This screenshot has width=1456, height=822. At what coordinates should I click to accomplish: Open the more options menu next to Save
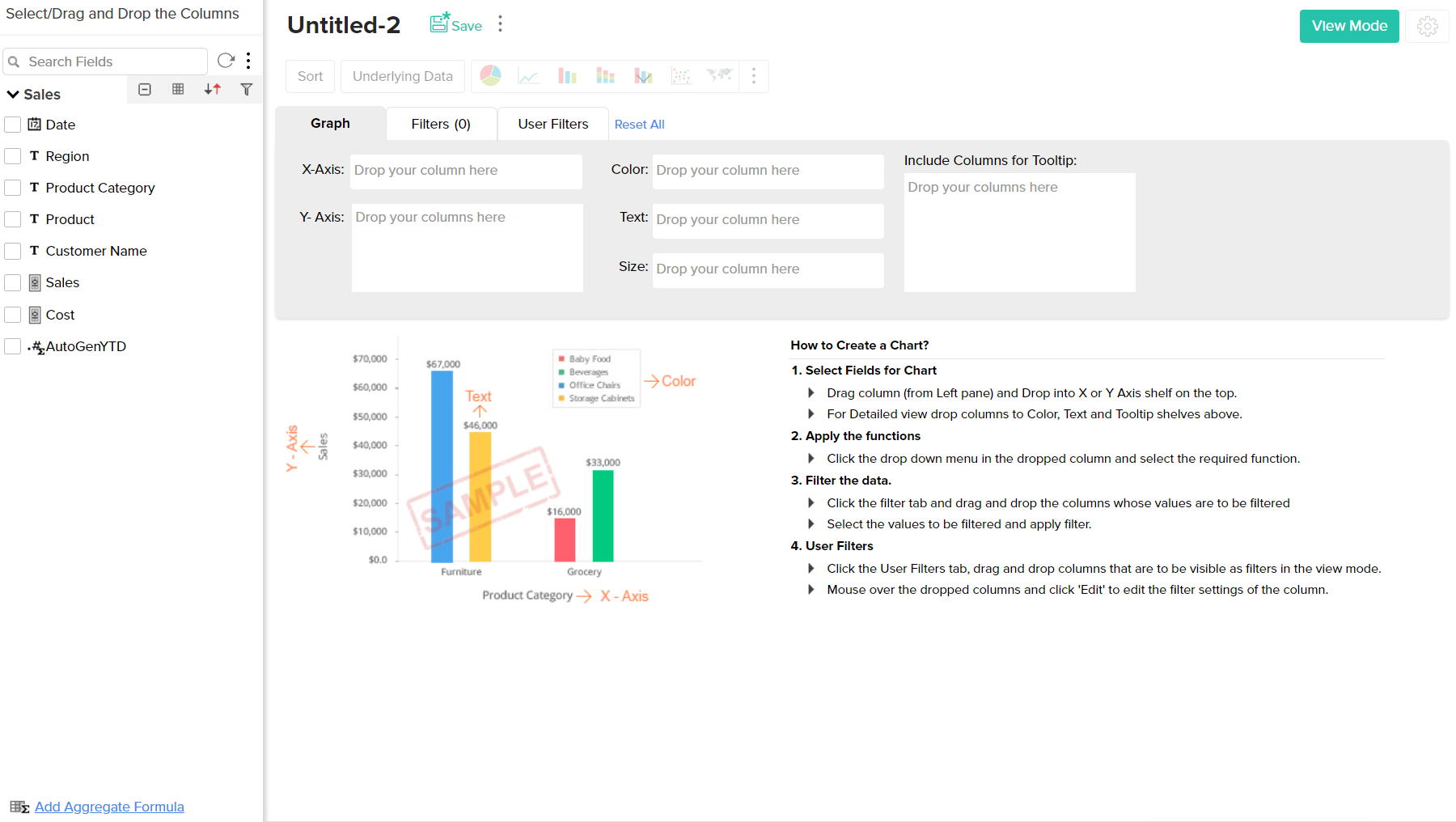(500, 23)
